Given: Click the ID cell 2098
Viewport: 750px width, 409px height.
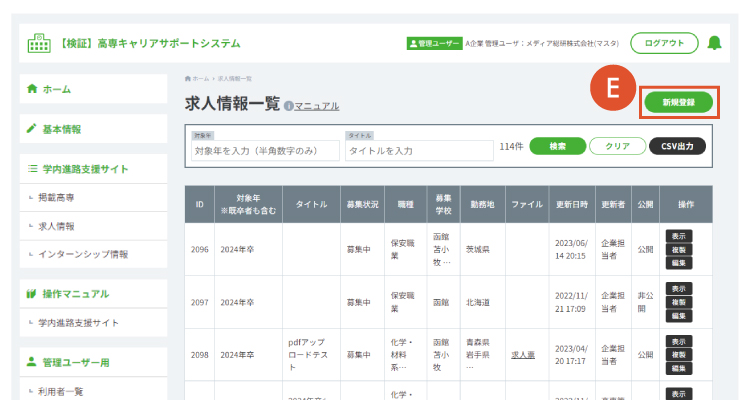Looking at the screenshot, I should (x=199, y=355).
